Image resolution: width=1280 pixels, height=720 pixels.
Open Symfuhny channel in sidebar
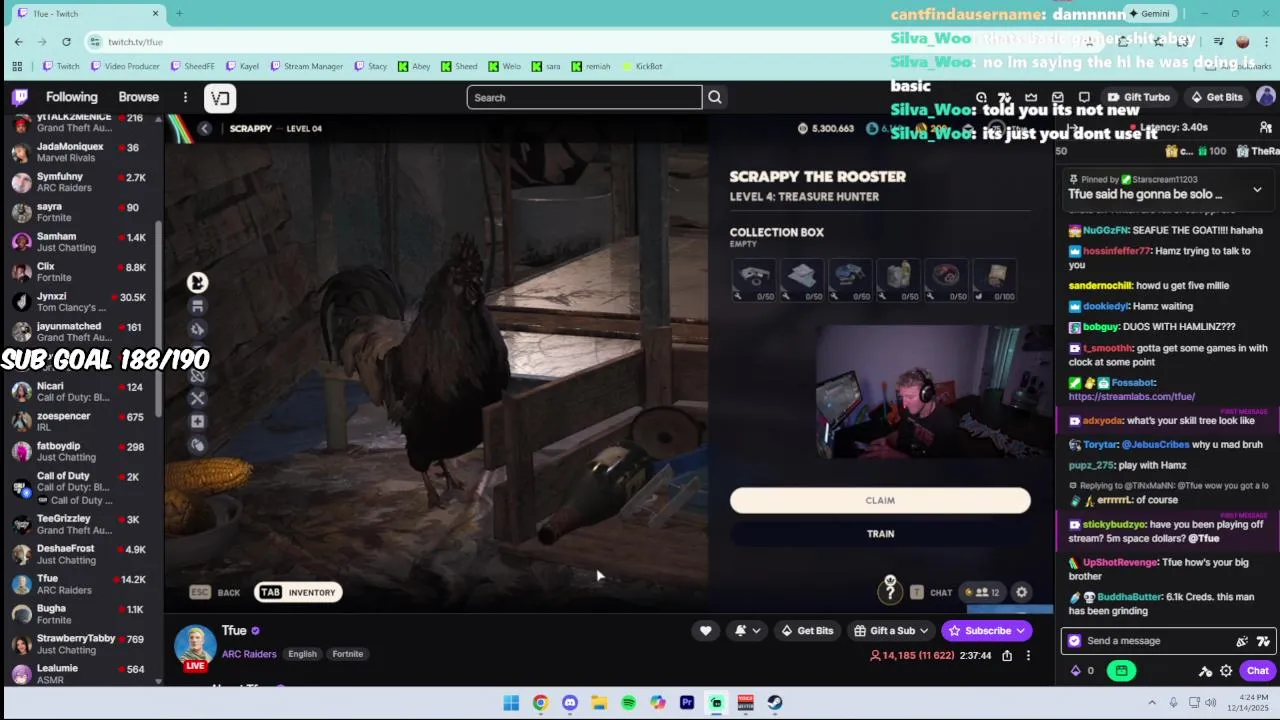click(80, 182)
